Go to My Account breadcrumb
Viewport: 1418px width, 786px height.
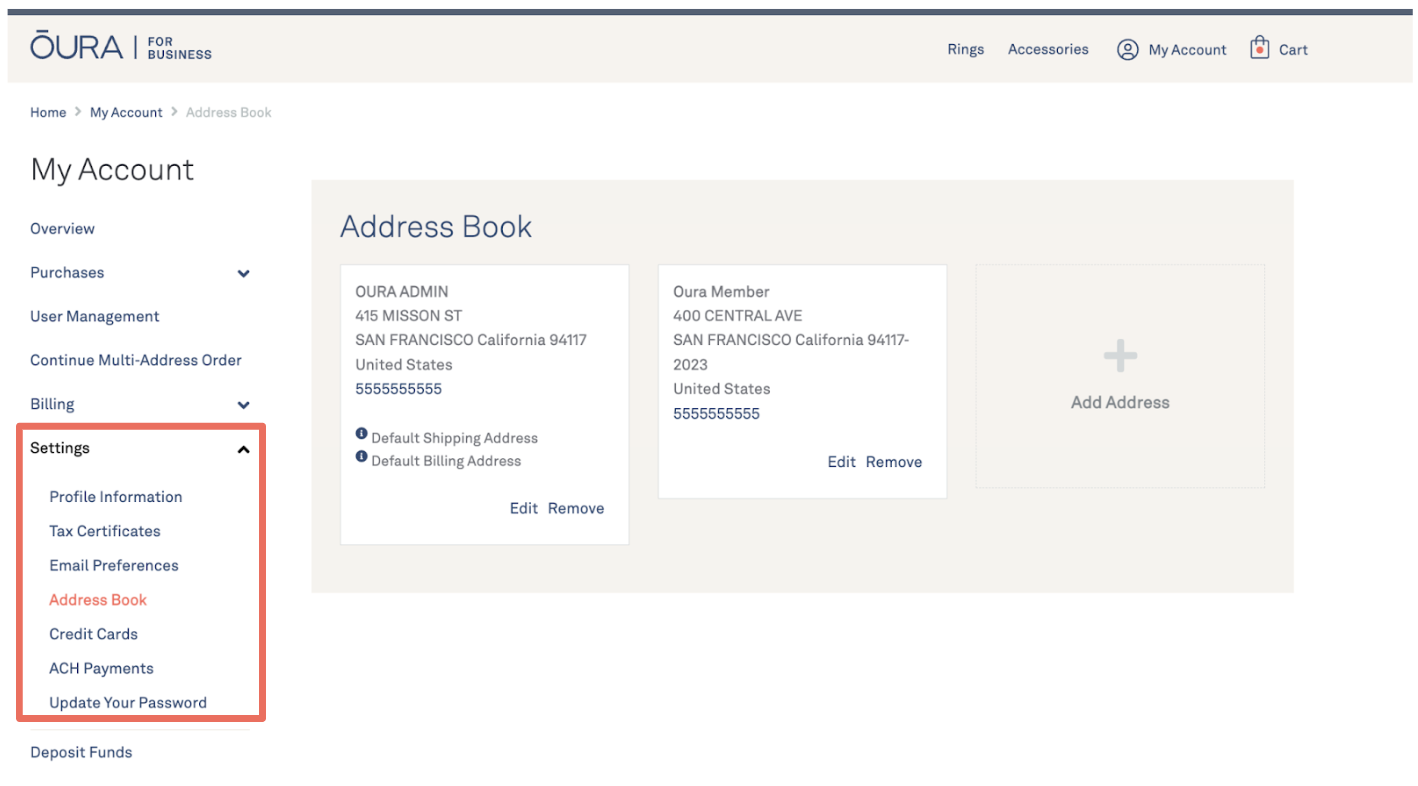coord(126,112)
